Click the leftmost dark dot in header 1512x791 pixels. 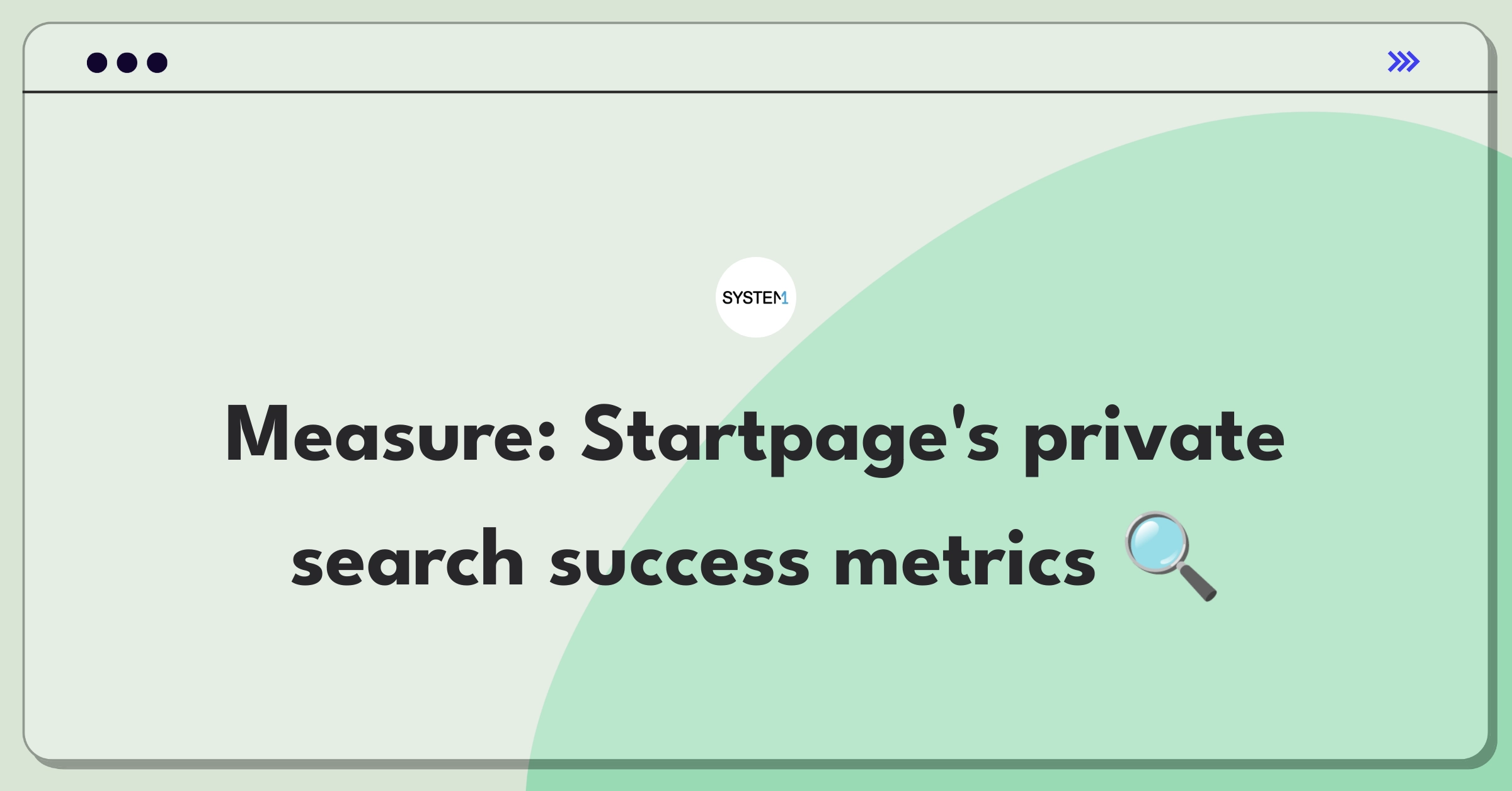coord(97,63)
